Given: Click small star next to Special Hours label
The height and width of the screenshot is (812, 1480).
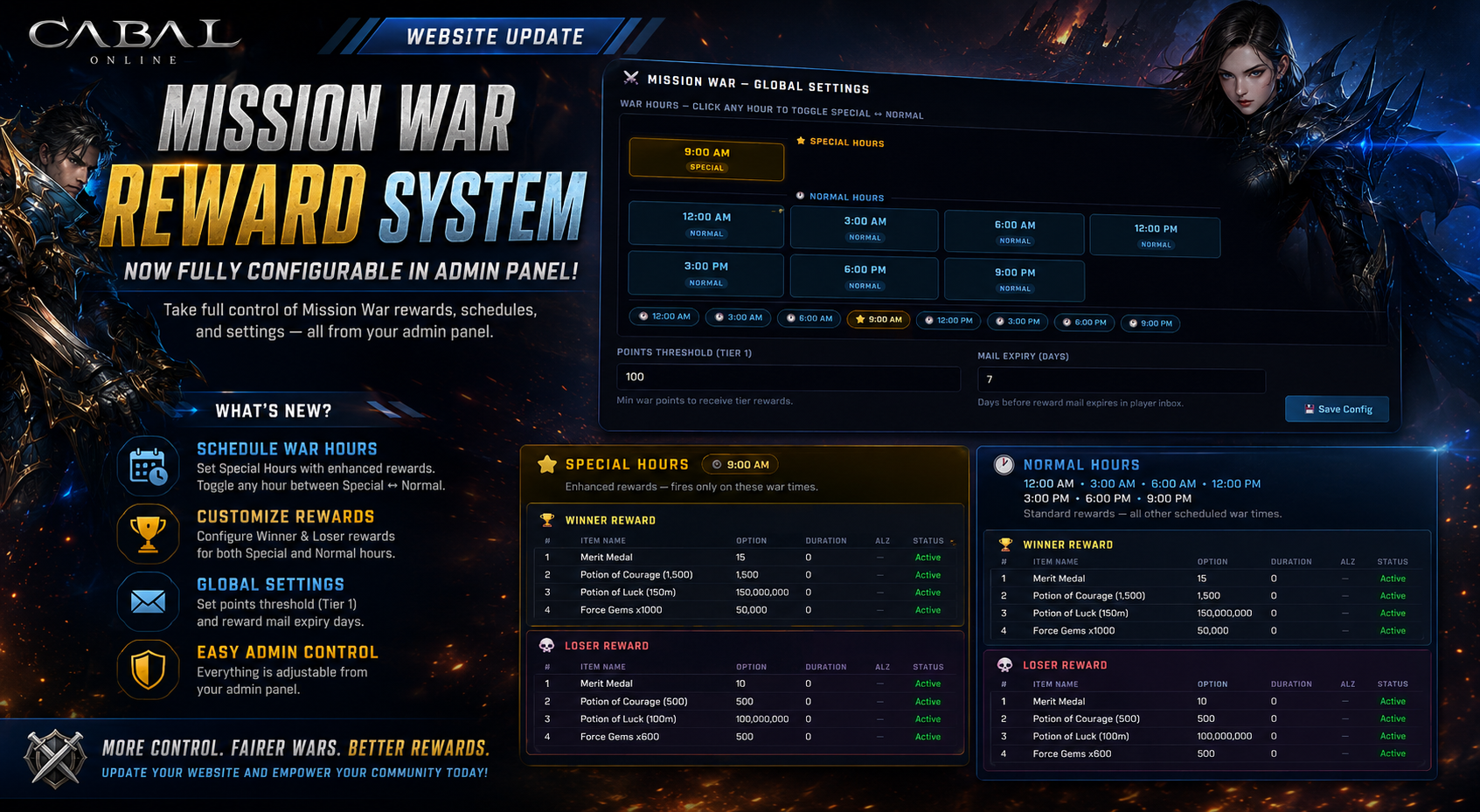Looking at the screenshot, I should 801,141.
